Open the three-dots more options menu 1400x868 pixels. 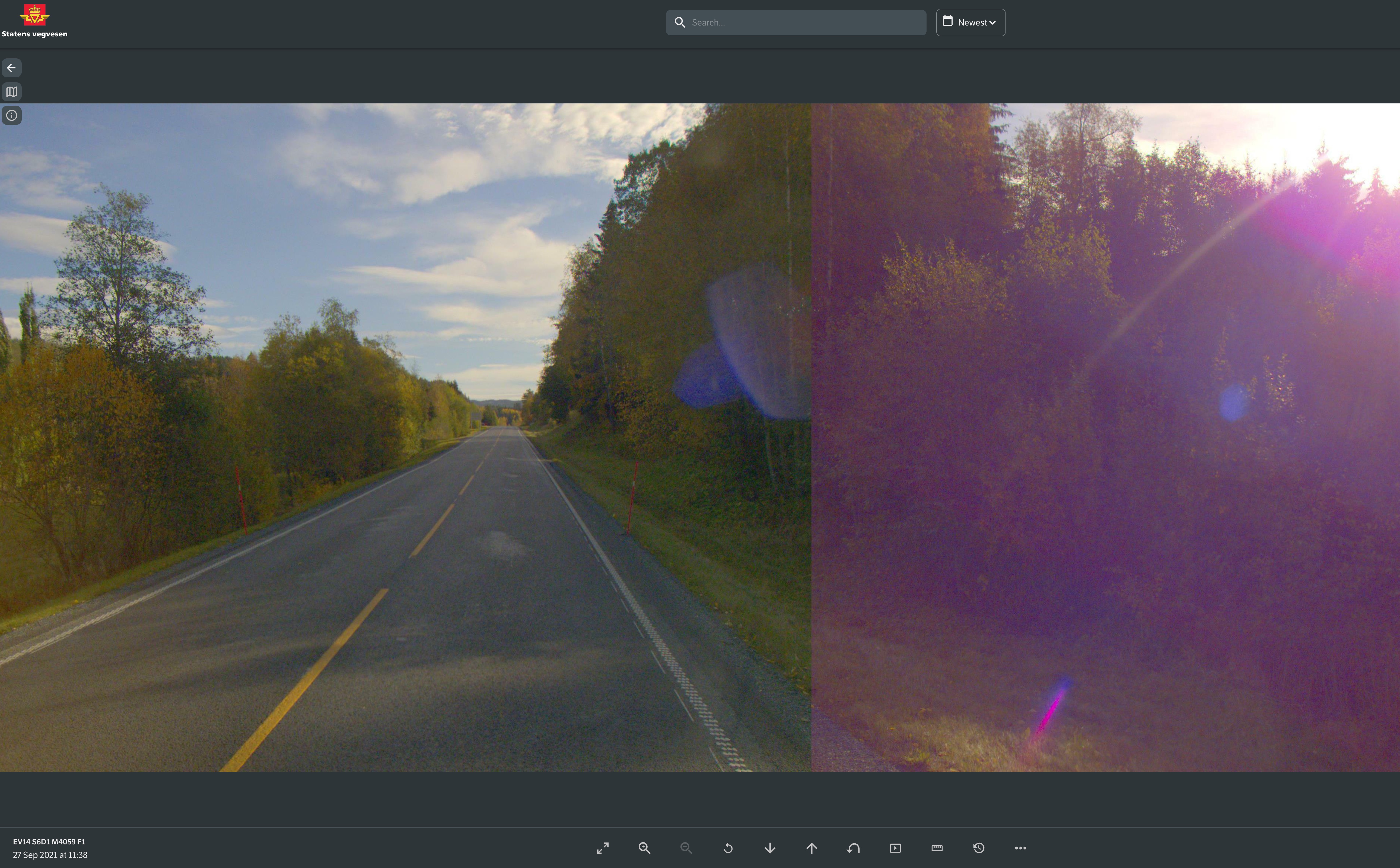click(x=1020, y=848)
